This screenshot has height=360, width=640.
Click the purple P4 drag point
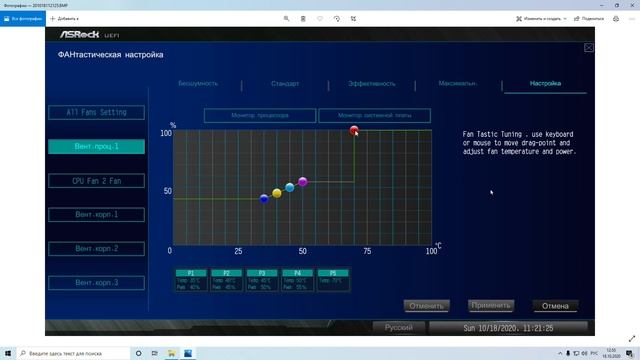click(302, 182)
